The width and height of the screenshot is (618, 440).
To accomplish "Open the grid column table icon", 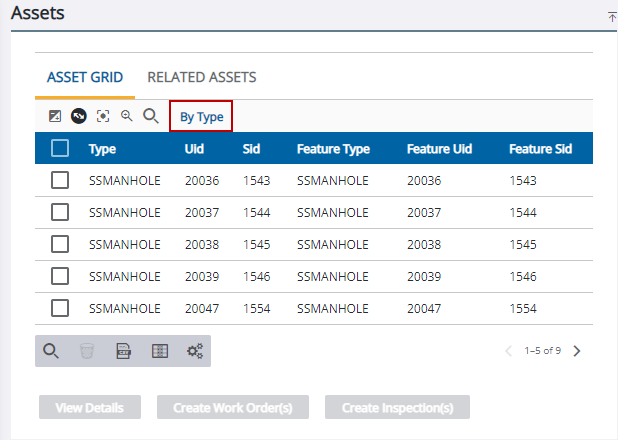I will click(159, 351).
